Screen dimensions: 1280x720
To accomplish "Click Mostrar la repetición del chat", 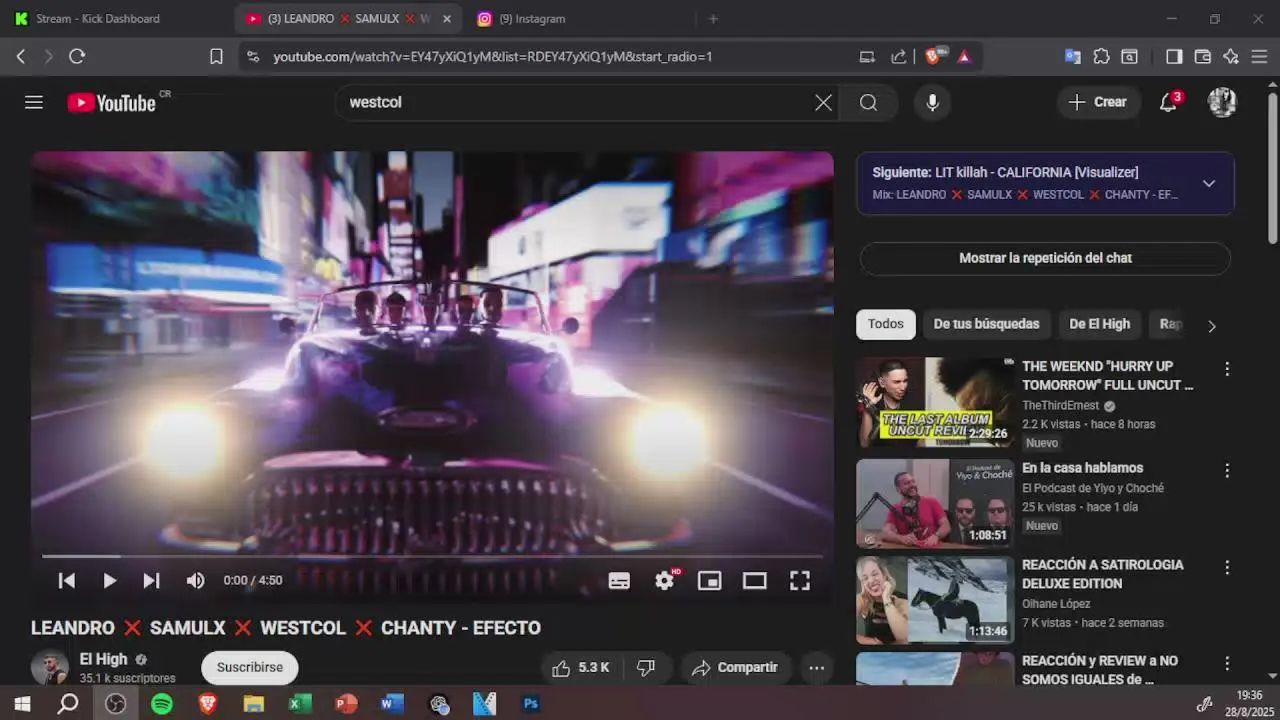I will coord(1045,258).
